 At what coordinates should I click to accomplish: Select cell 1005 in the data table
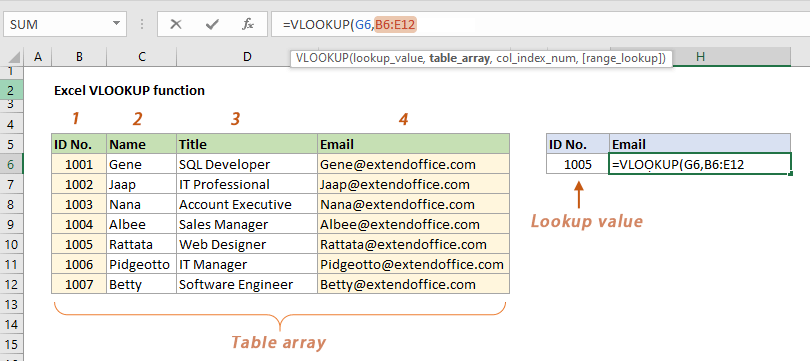point(79,244)
